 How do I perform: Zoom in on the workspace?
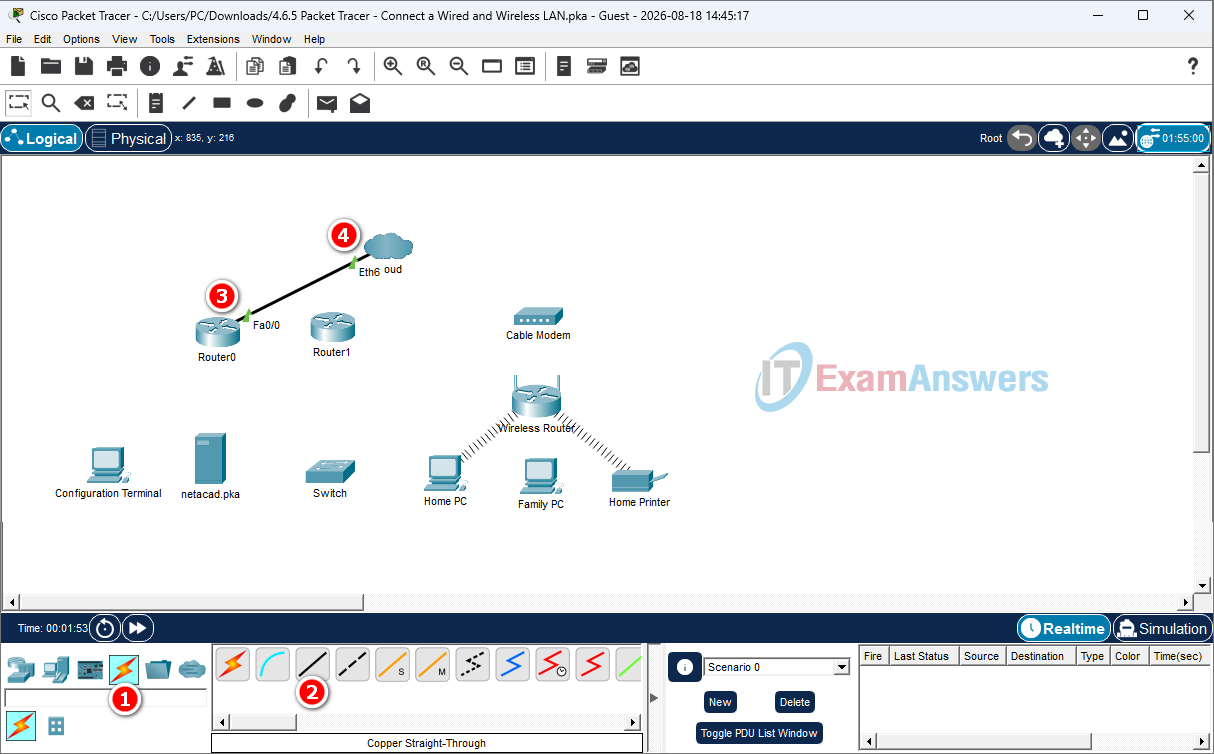coord(393,66)
